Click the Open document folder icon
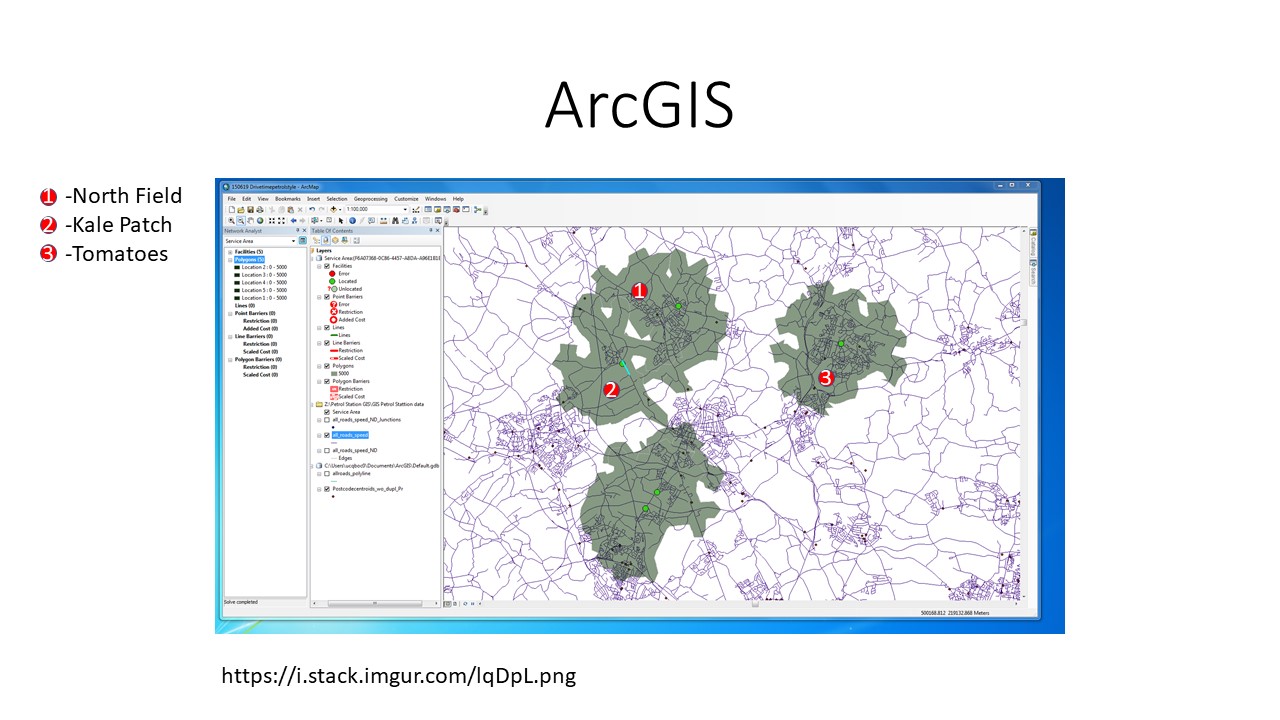Viewport: 1280px width, 720px height. [x=241, y=209]
